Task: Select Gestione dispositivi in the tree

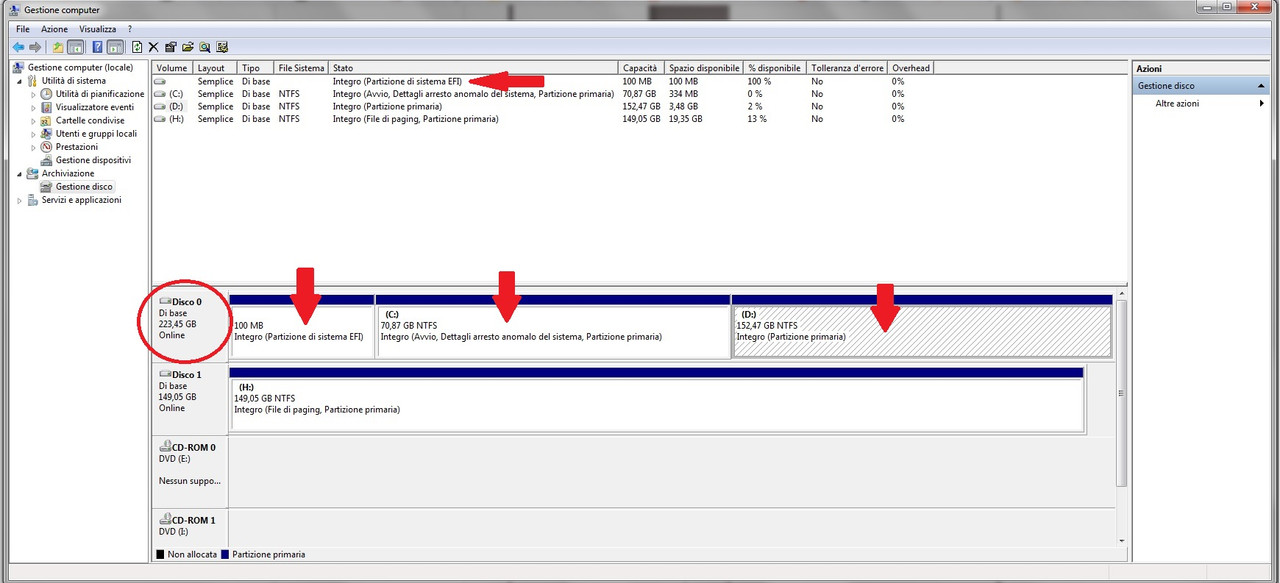Action: pos(93,160)
